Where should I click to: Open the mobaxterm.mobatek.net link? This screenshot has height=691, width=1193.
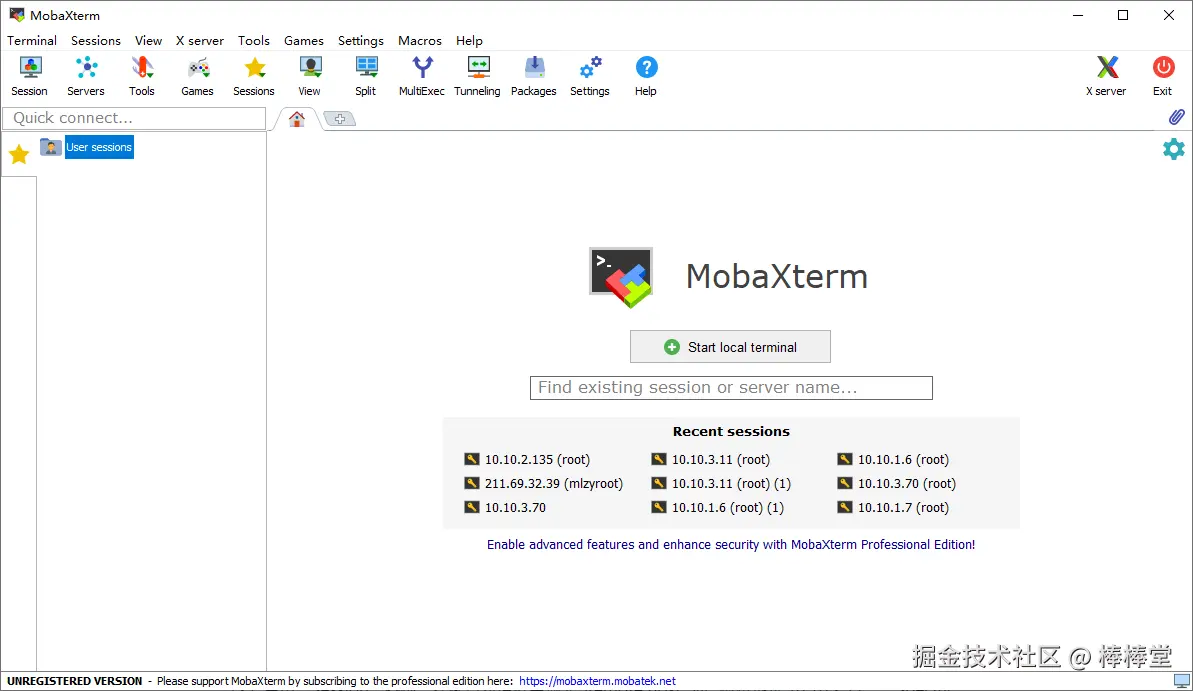point(597,681)
